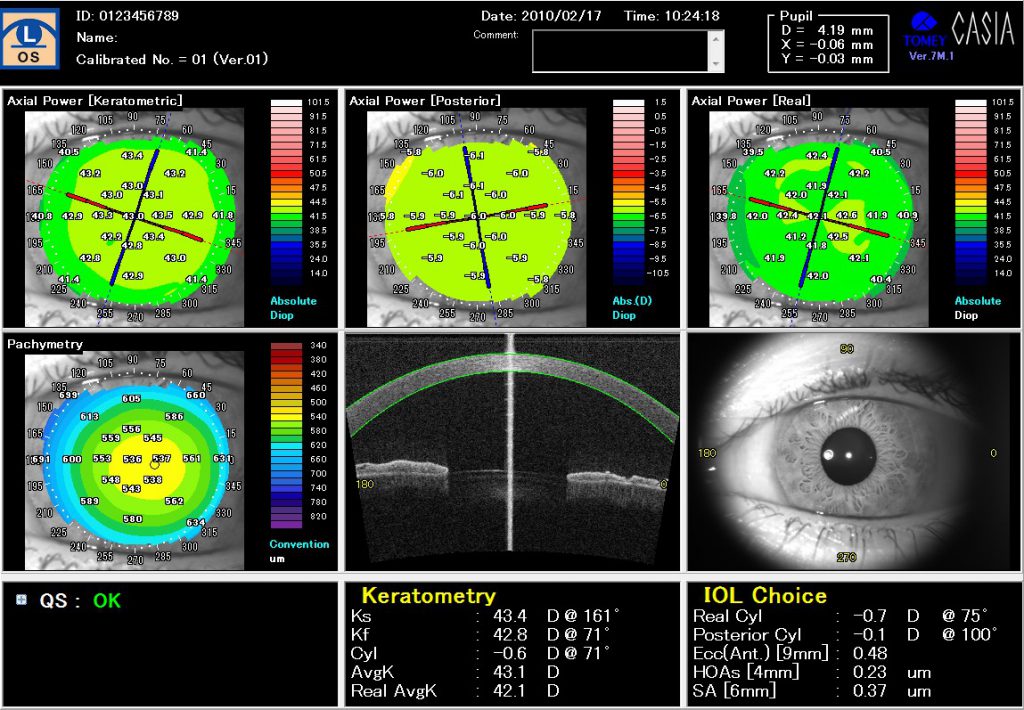Expand the QS quality status details

click(22, 600)
